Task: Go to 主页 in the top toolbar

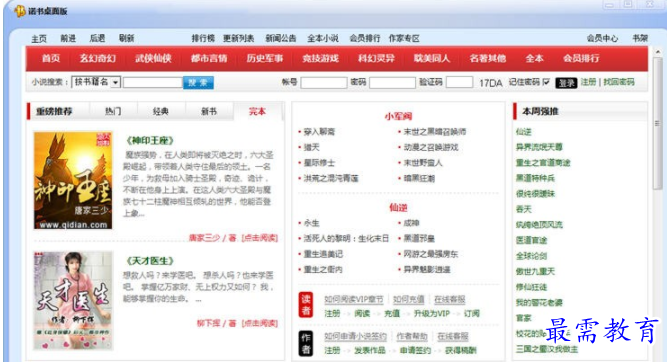Action: tap(39, 39)
